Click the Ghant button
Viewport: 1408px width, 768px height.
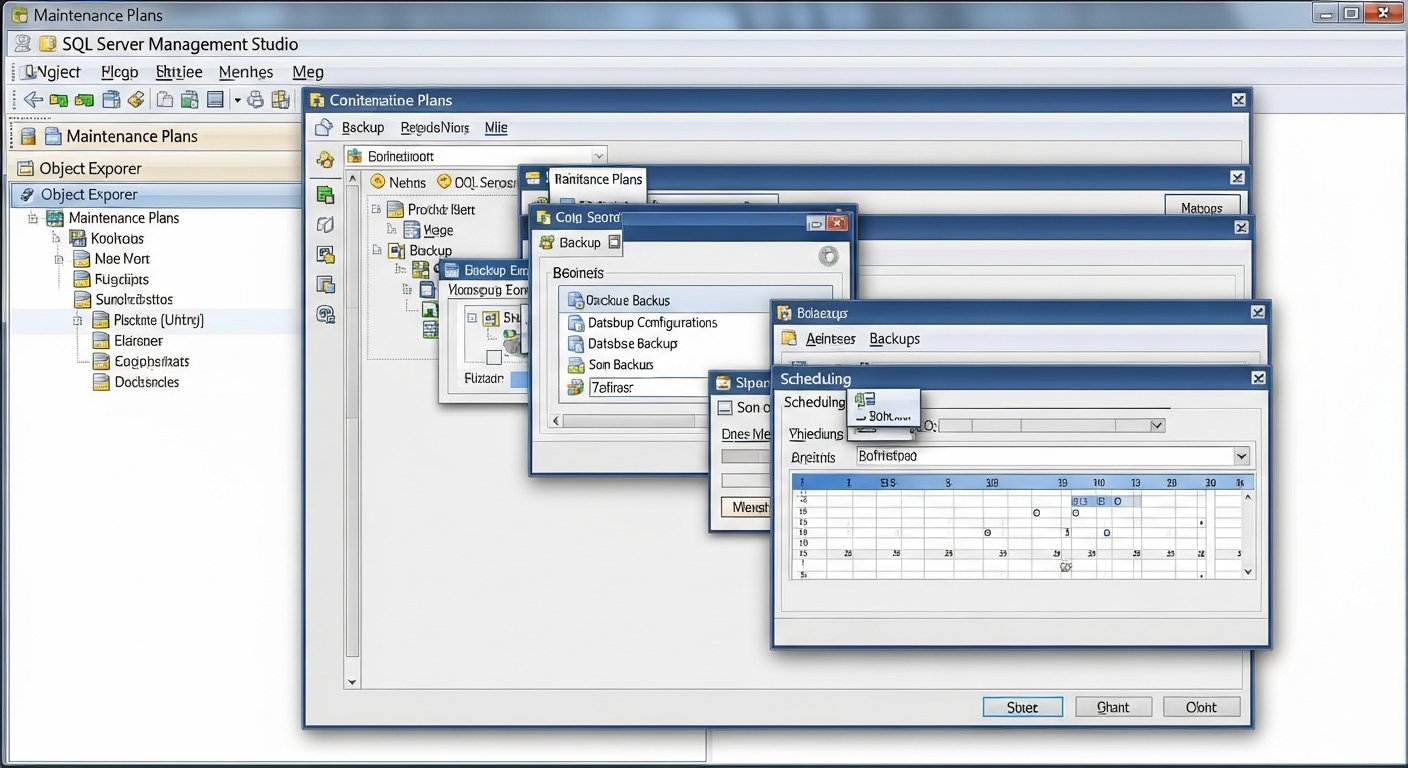pyautogui.click(x=1113, y=707)
